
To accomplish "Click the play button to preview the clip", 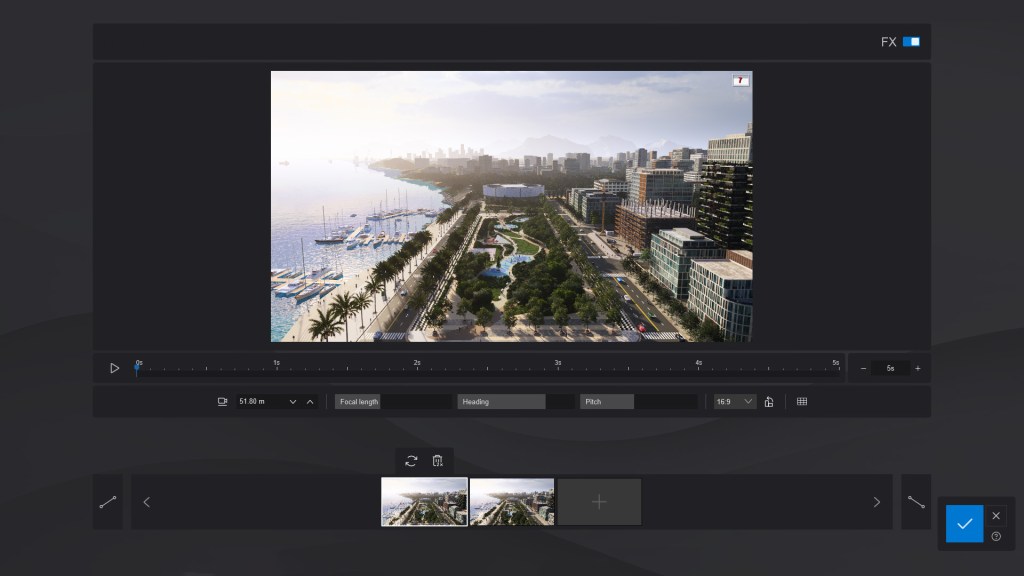I will pyautogui.click(x=114, y=368).
